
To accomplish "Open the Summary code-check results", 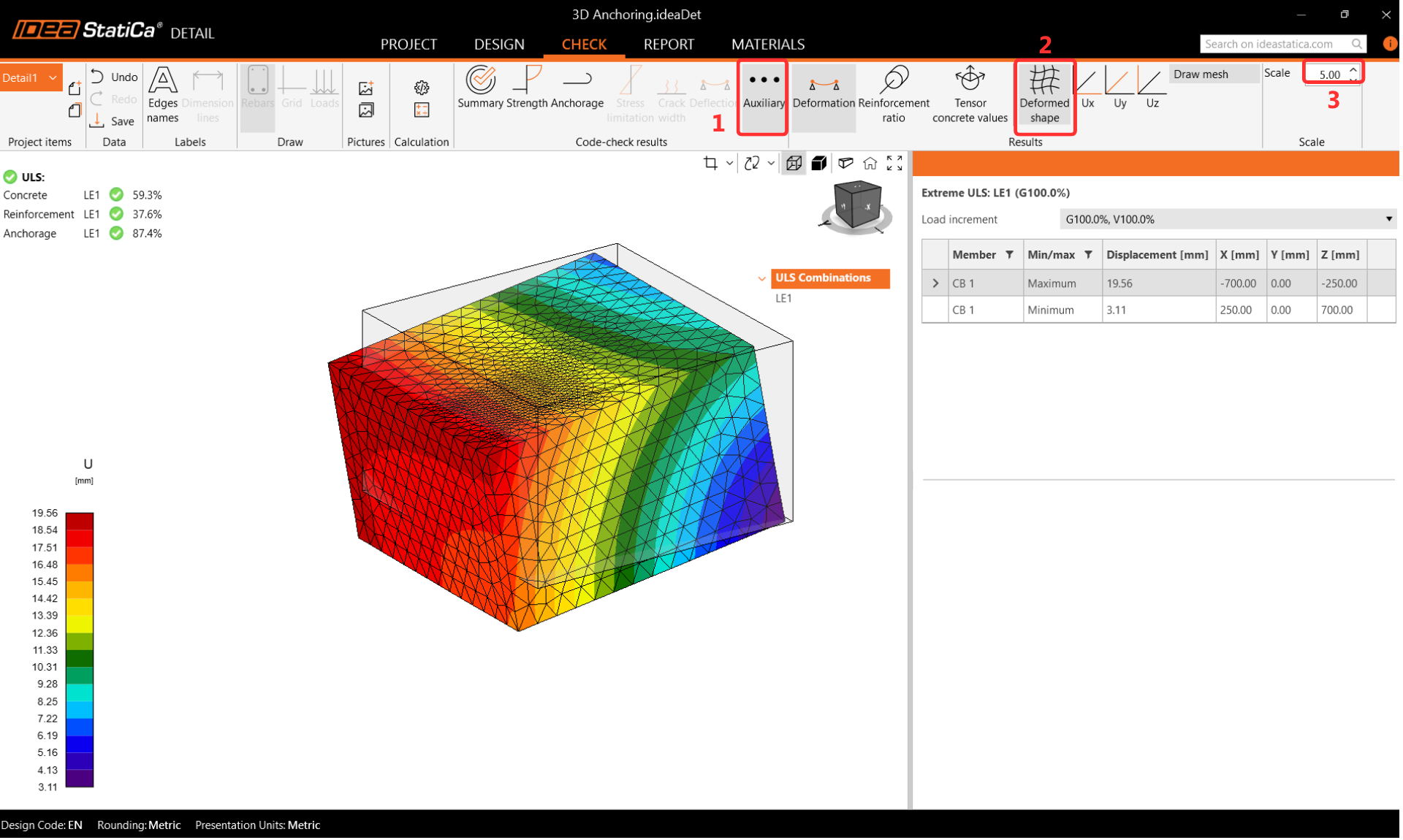I will pos(480,88).
